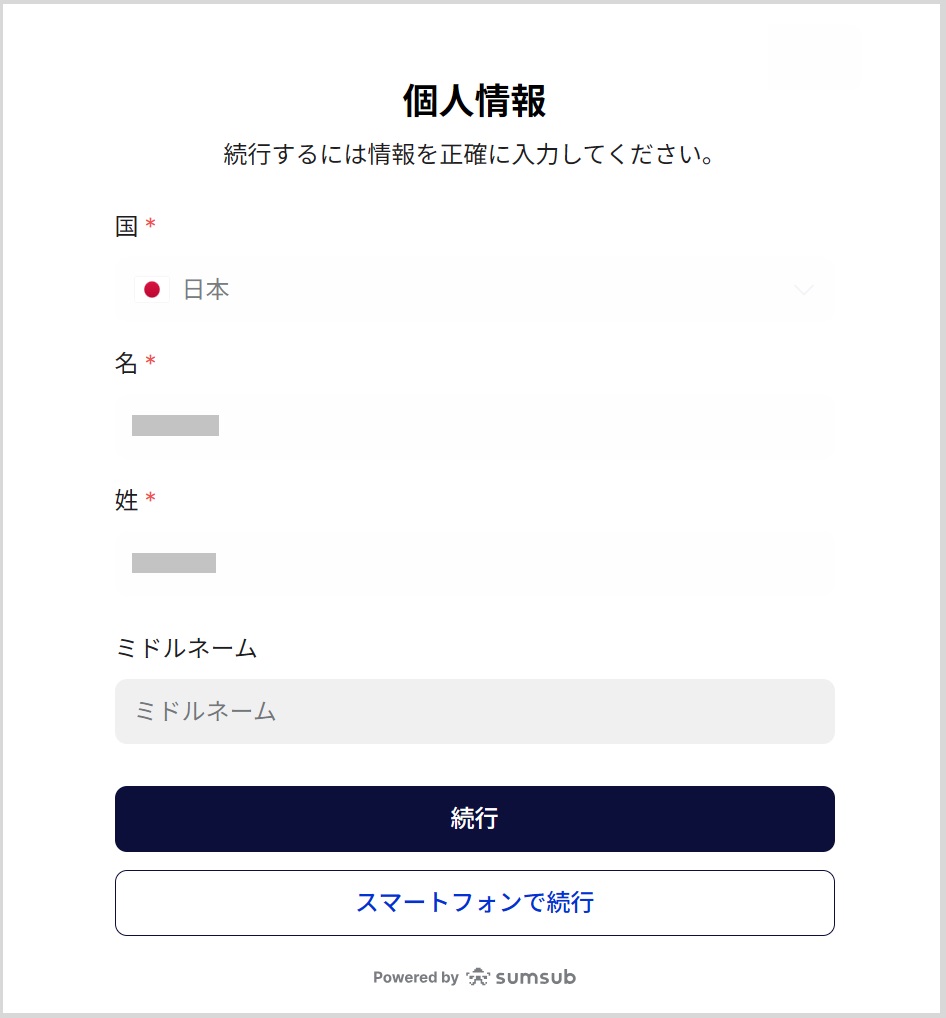Focus the 姓 last name input field
The height and width of the screenshot is (1018, 946).
pos(475,563)
